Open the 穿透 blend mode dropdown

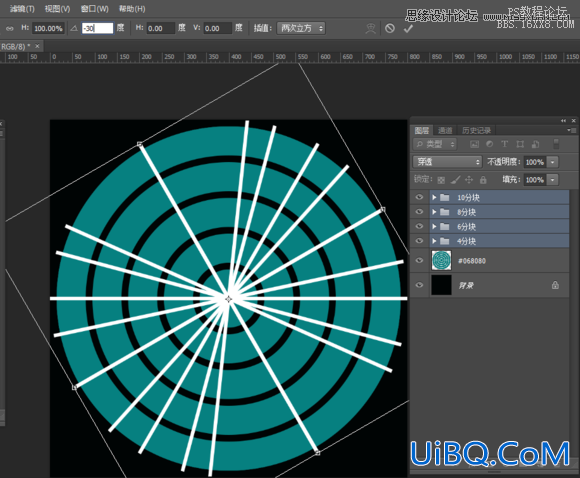tap(447, 162)
